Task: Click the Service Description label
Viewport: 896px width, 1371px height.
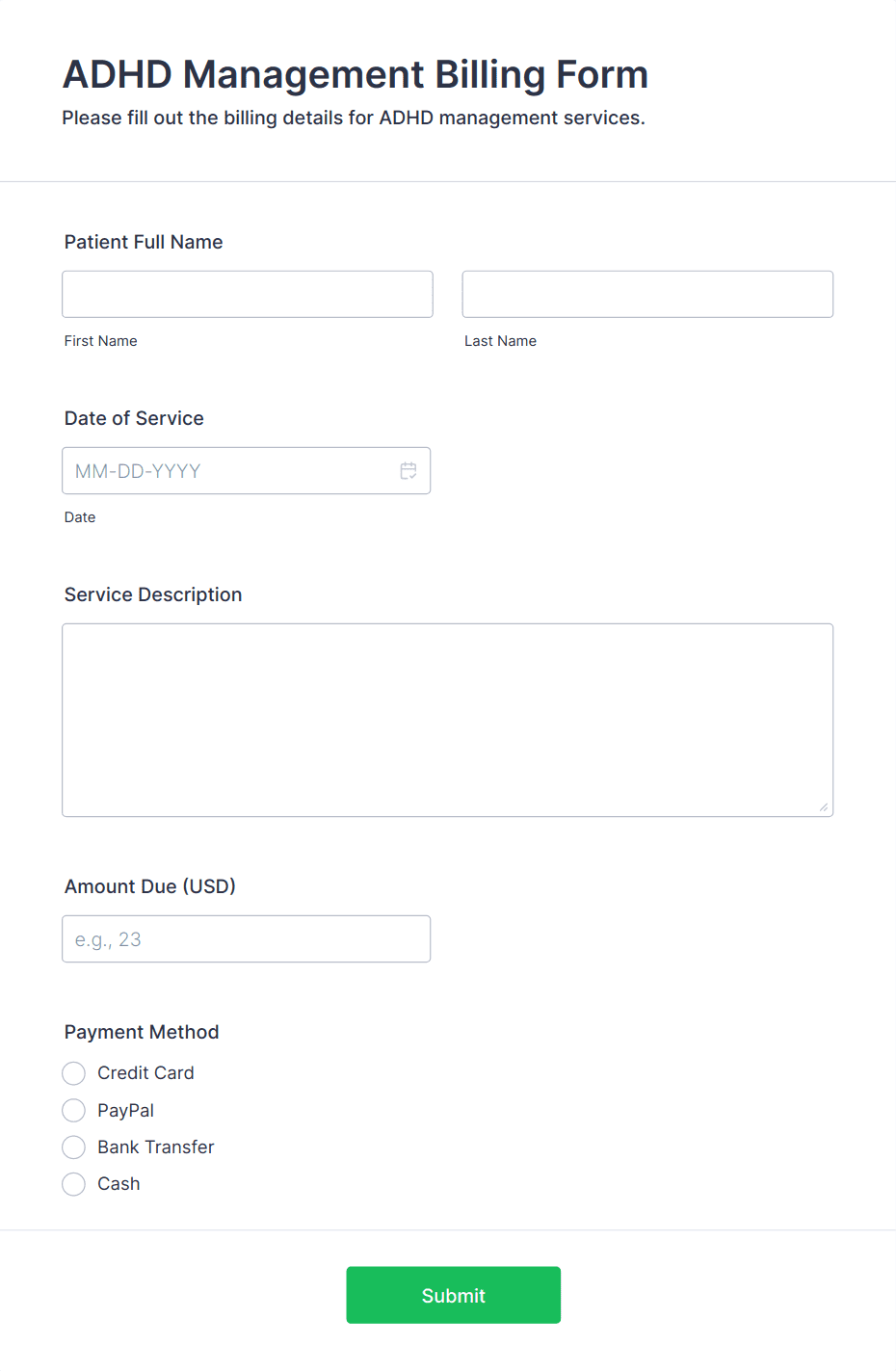Action: (153, 594)
